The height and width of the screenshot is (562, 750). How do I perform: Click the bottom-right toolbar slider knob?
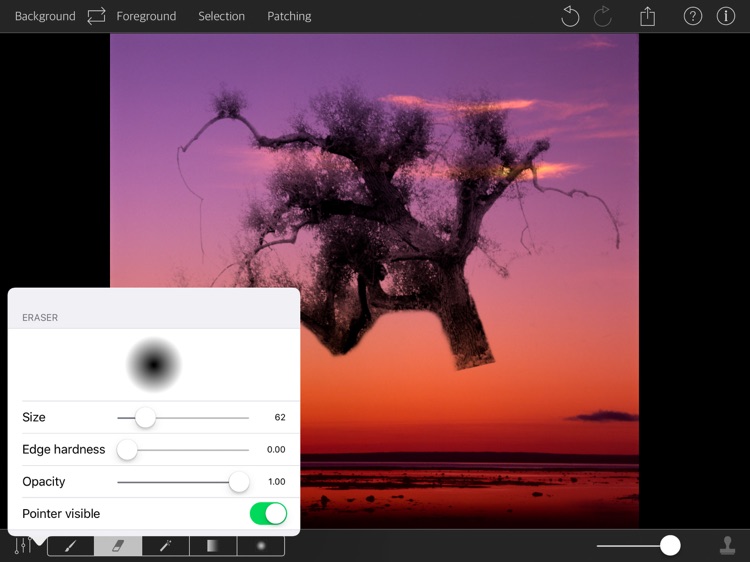(x=670, y=545)
